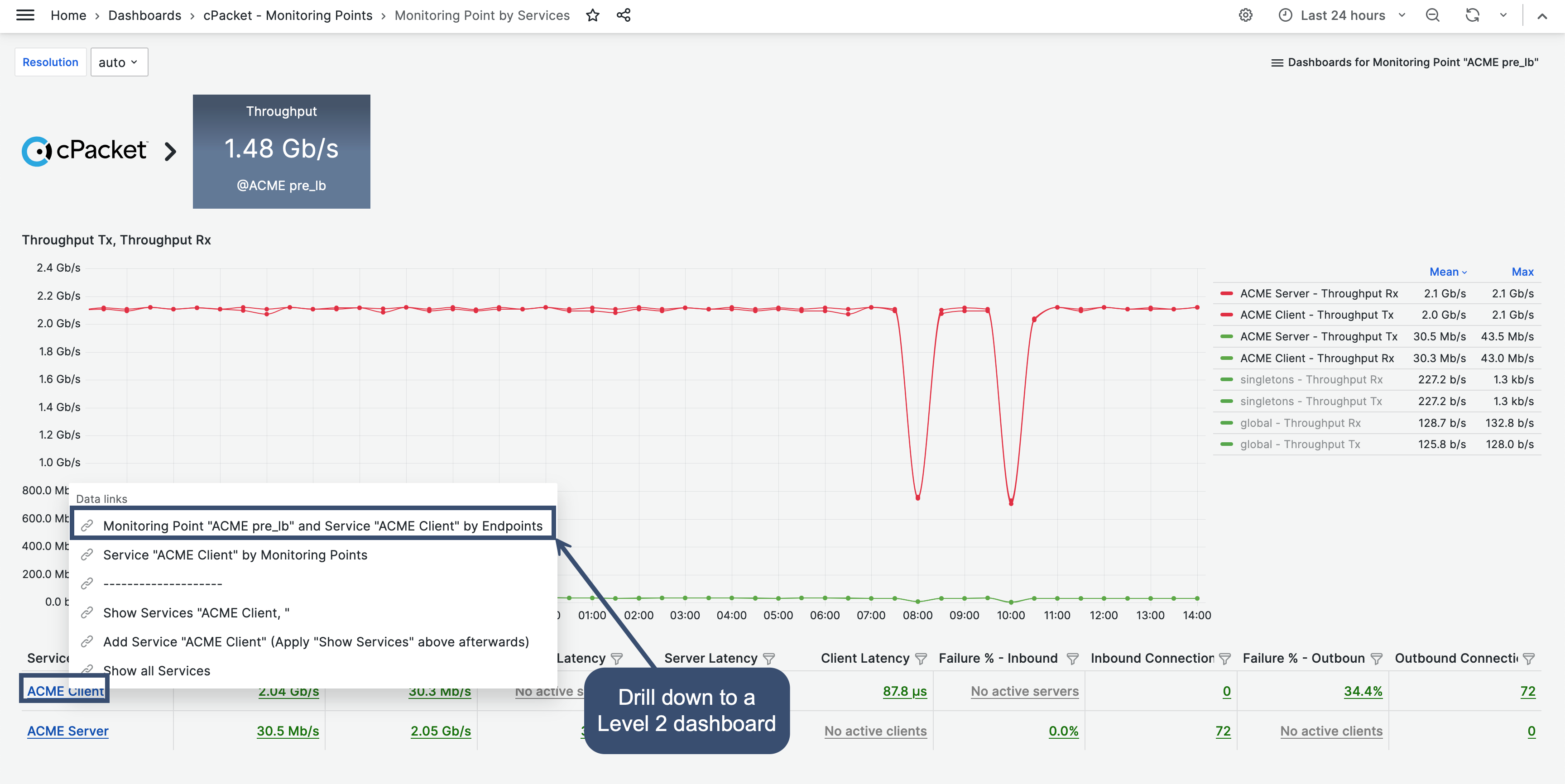Click ACME Server 2.05 Gb/s value
Screen dimensions: 1565x784
coord(441,731)
